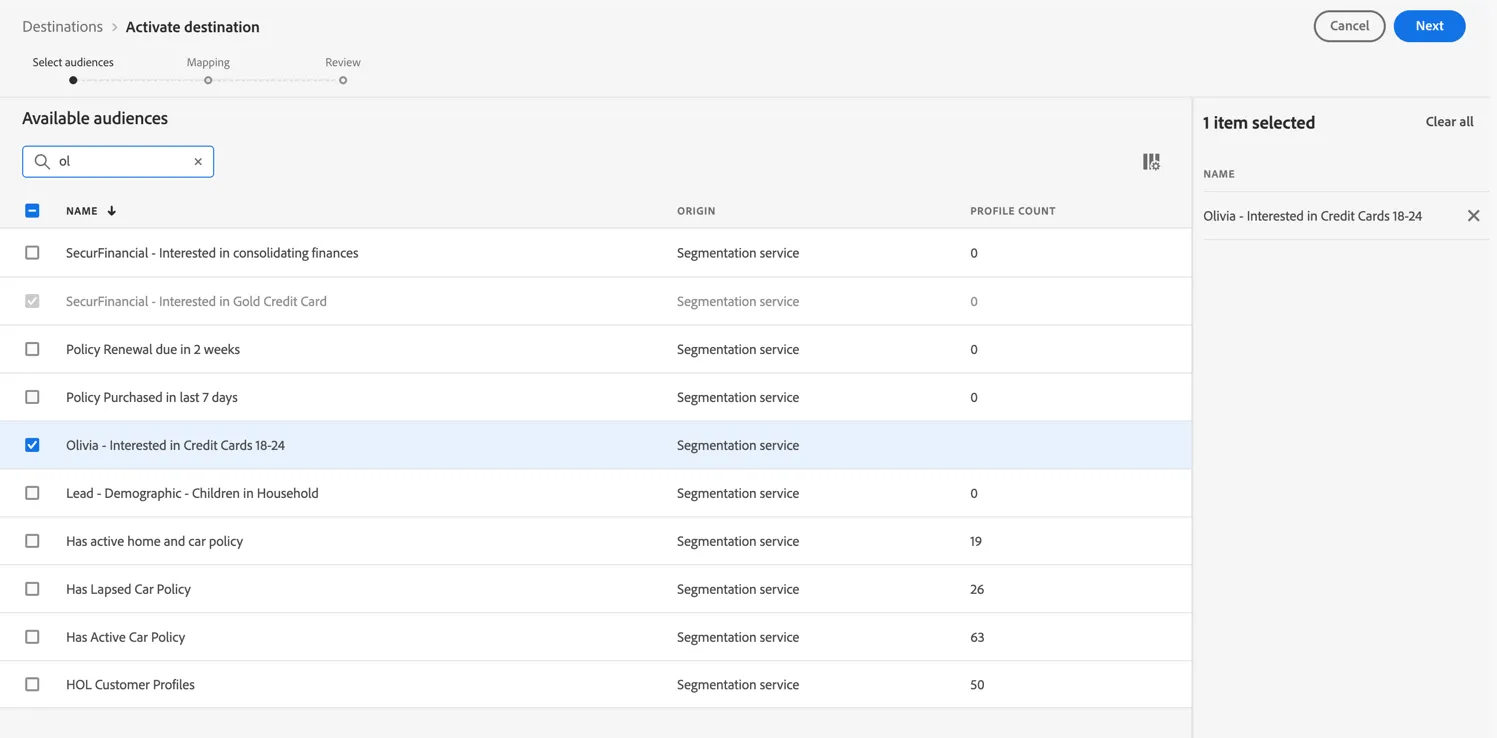1497x738 pixels.
Task: Check the HOL Customer Profiles row
Action: (x=32, y=685)
